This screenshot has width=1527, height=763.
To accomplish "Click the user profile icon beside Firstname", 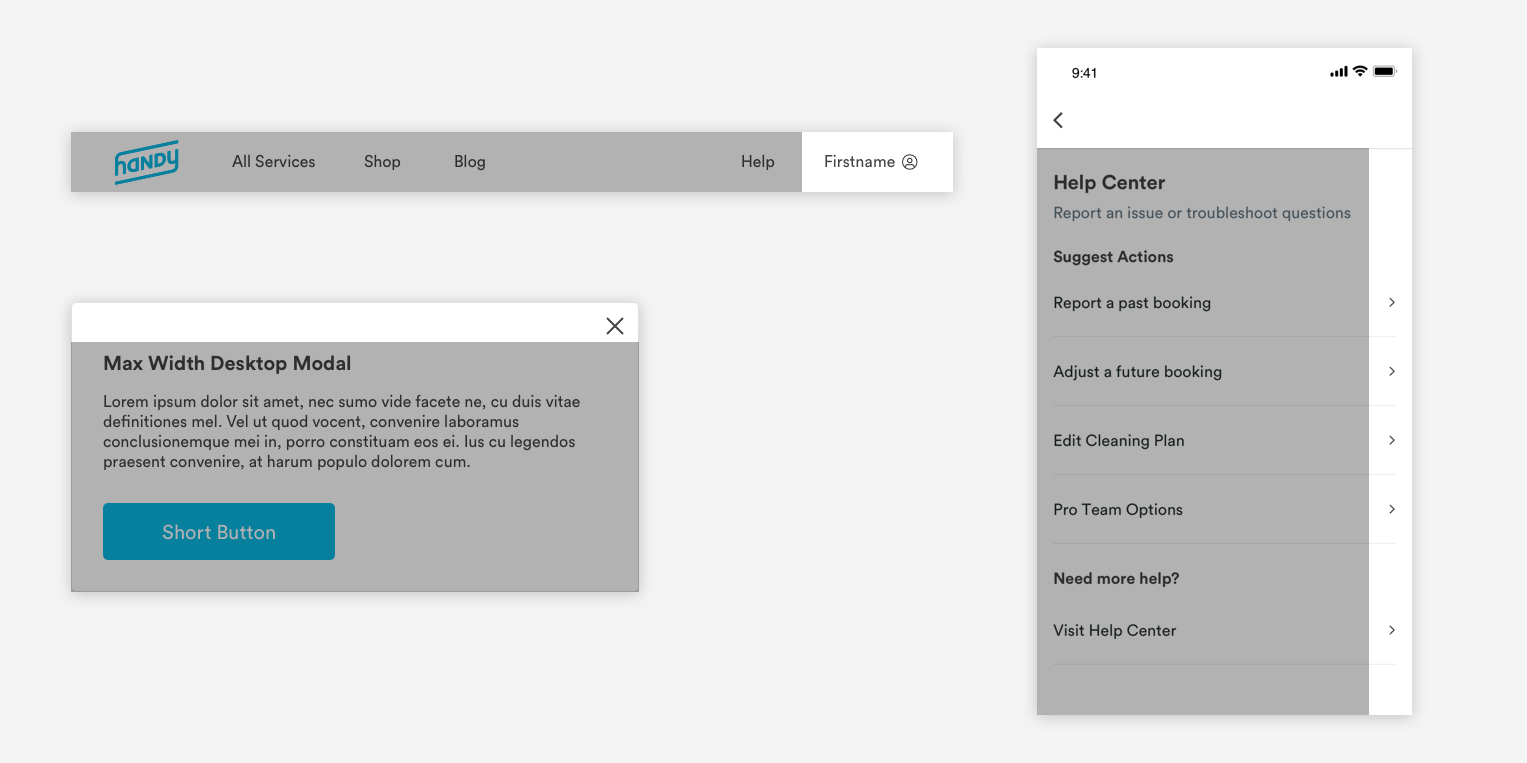I will click(x=910, y=162).
